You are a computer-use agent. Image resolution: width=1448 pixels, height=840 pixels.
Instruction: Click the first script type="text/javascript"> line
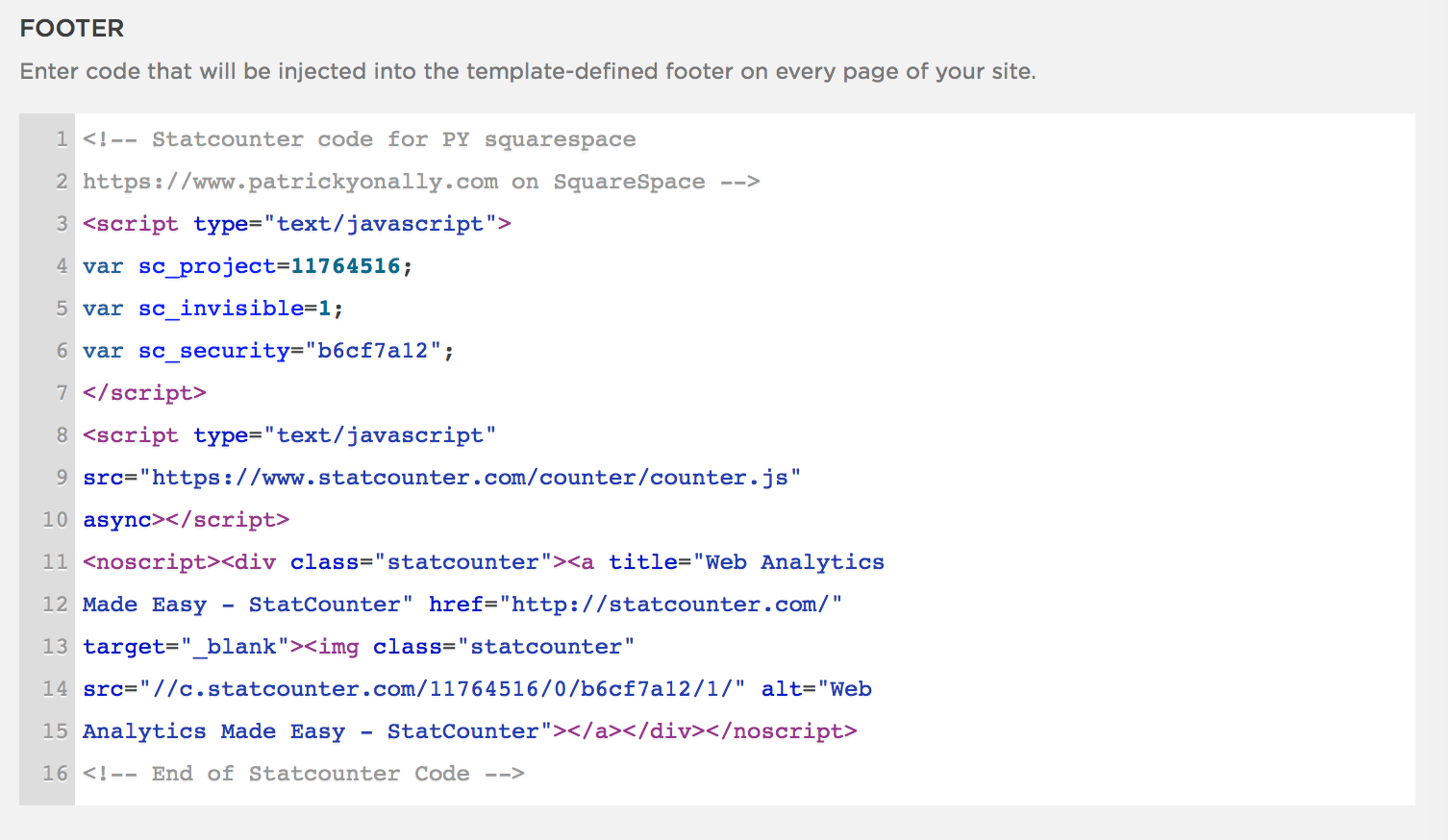[297, 224]
